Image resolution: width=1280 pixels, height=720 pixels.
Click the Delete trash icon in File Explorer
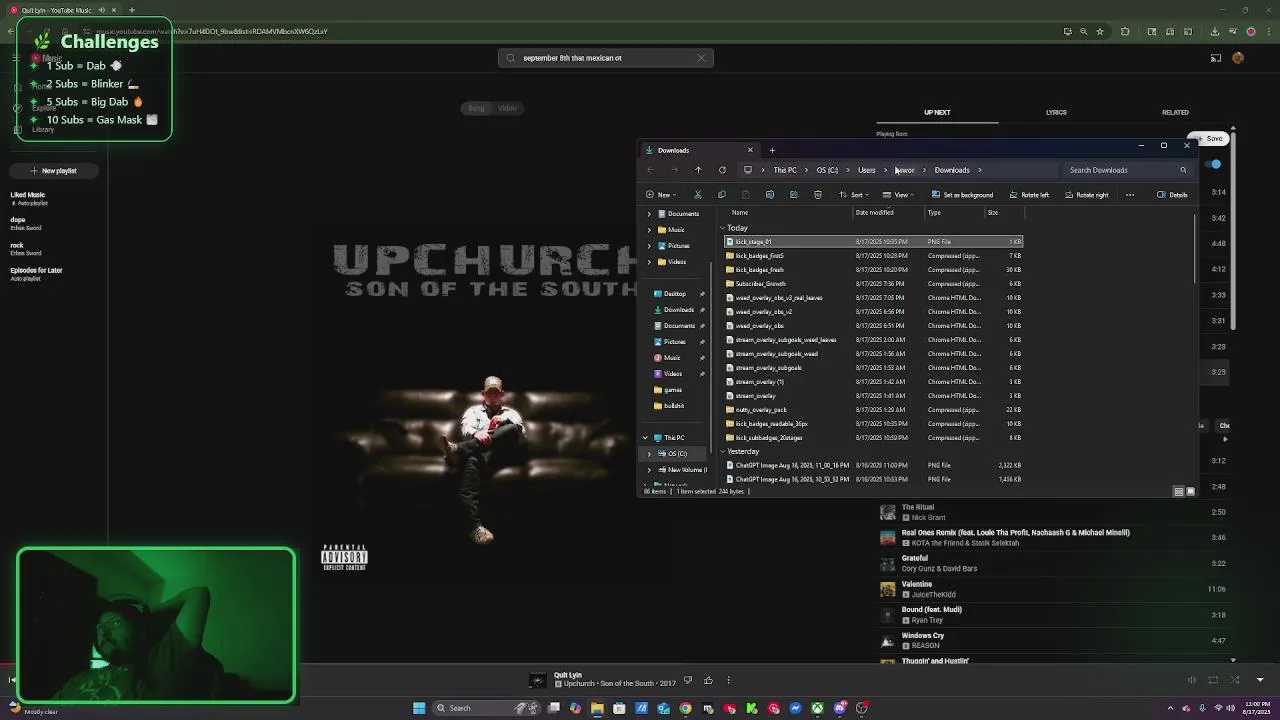tap(818, 195)
